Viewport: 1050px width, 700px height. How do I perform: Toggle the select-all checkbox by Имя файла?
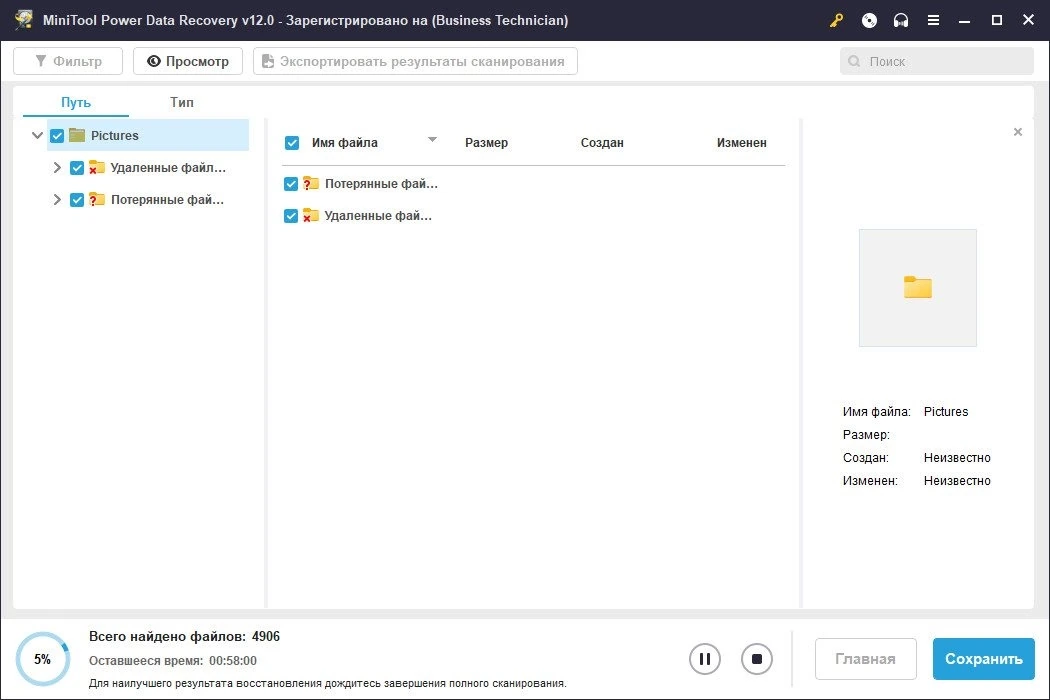pos(292,143)
